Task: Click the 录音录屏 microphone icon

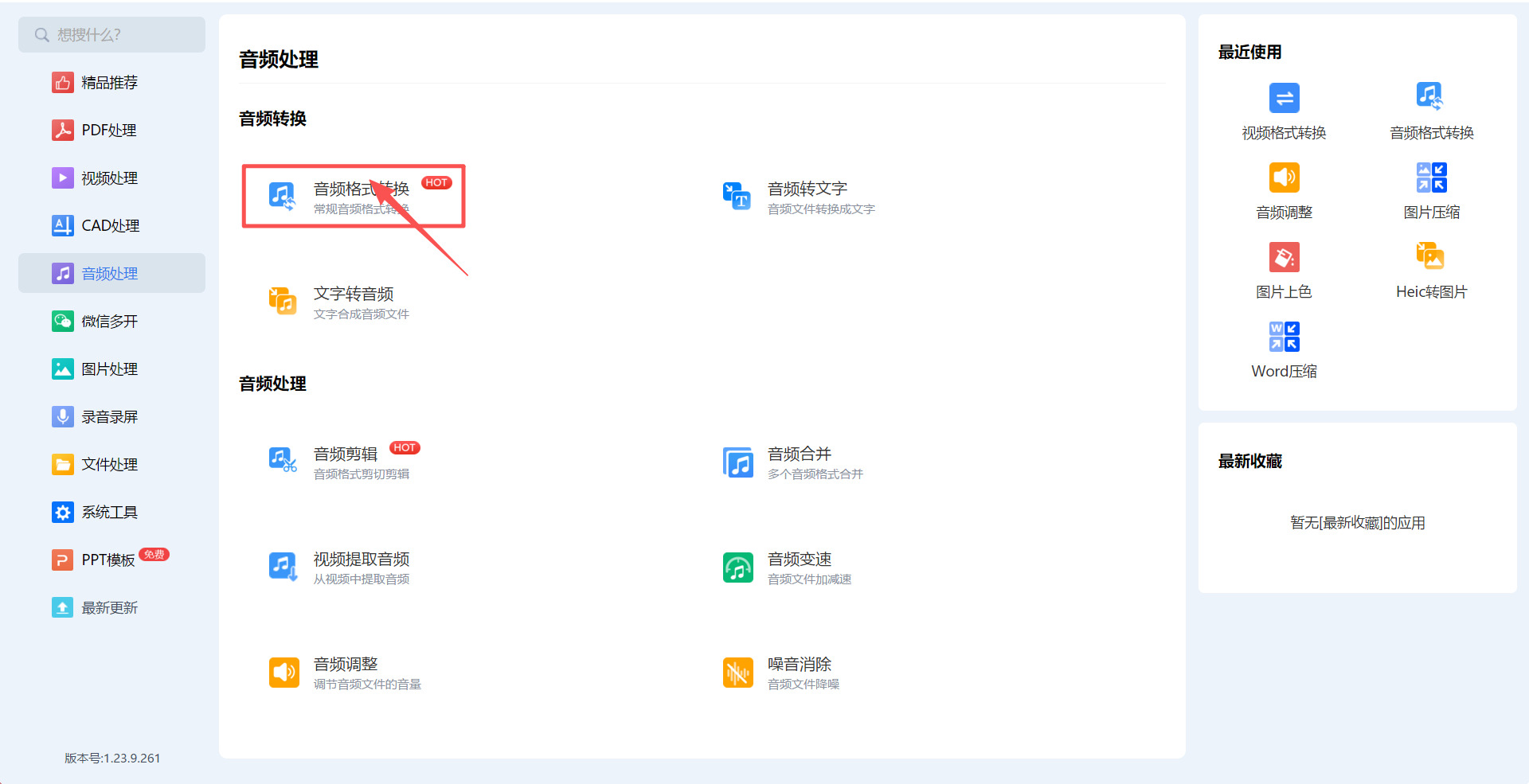Action: pos(63,417)
